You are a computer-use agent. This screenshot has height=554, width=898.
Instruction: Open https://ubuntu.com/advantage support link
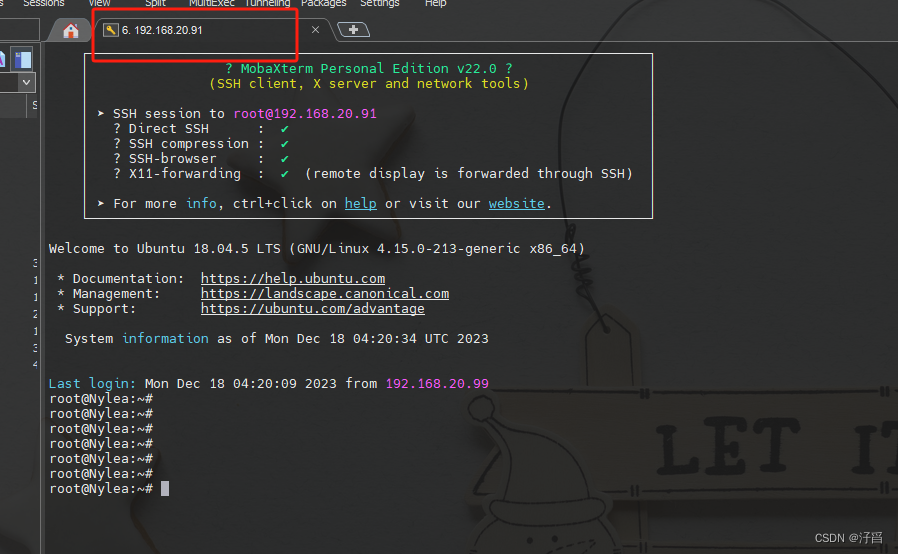(313, 308)
